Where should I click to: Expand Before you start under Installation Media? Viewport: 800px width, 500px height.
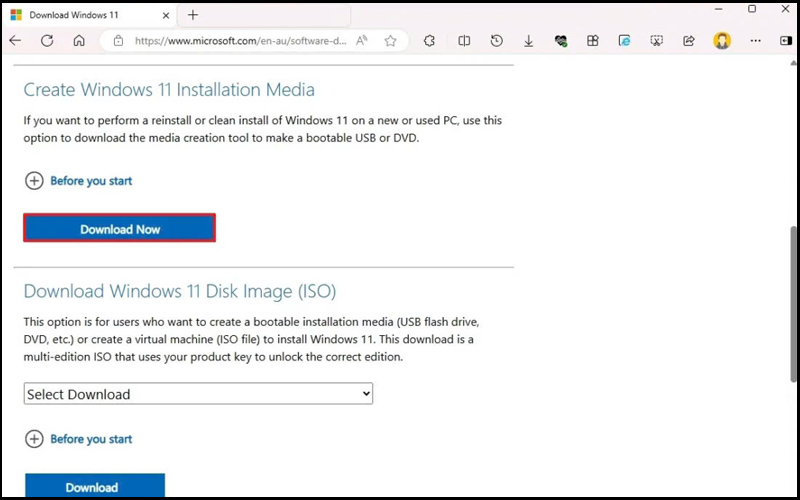click(x=79, y=181)
